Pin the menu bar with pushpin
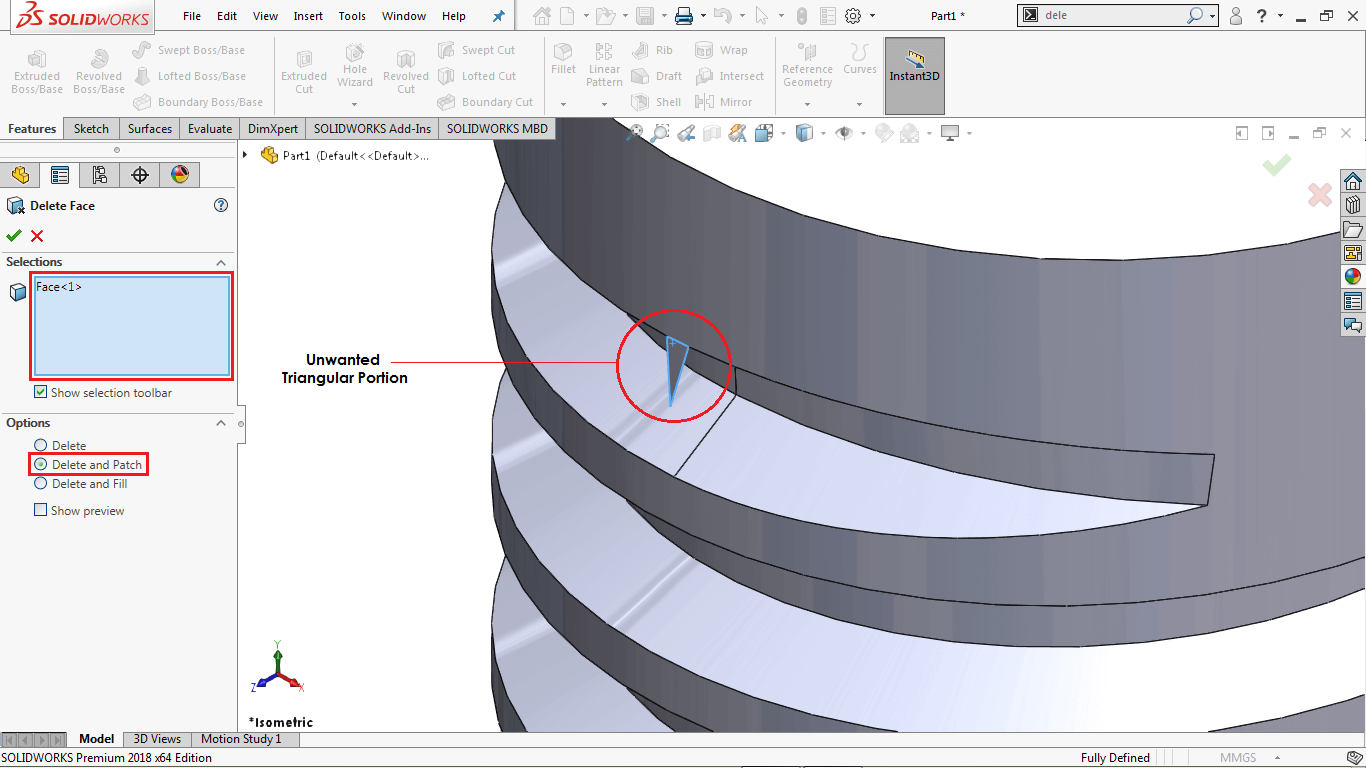This screenshot has height=768, width=1366. tap(499, 16)
